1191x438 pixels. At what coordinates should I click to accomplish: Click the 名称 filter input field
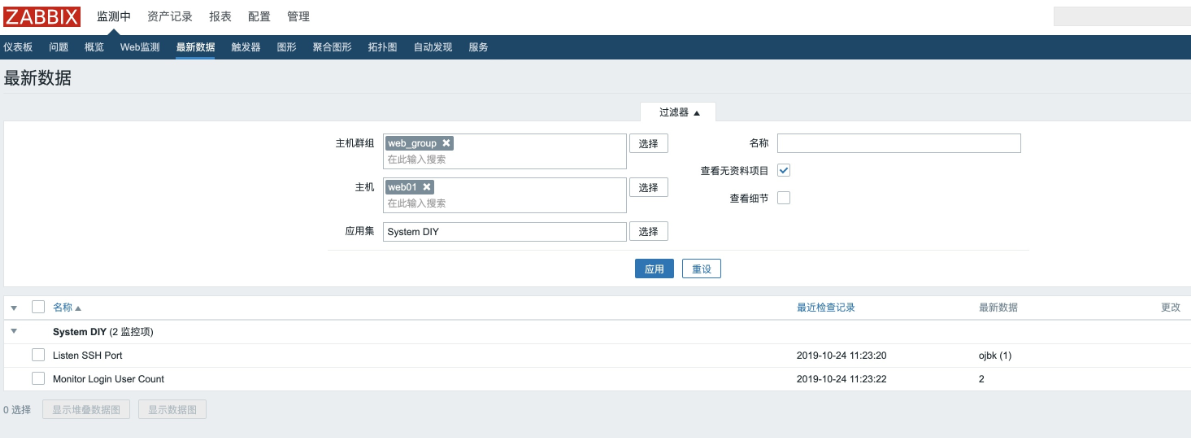[898, 143]
